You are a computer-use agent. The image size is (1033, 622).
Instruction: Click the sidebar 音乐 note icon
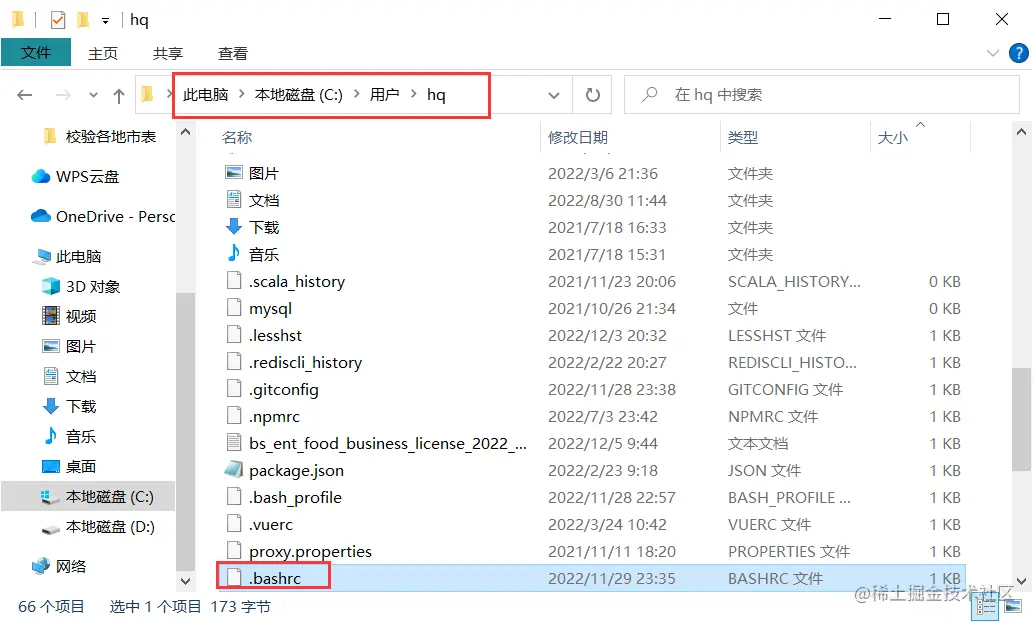point(50,436)
